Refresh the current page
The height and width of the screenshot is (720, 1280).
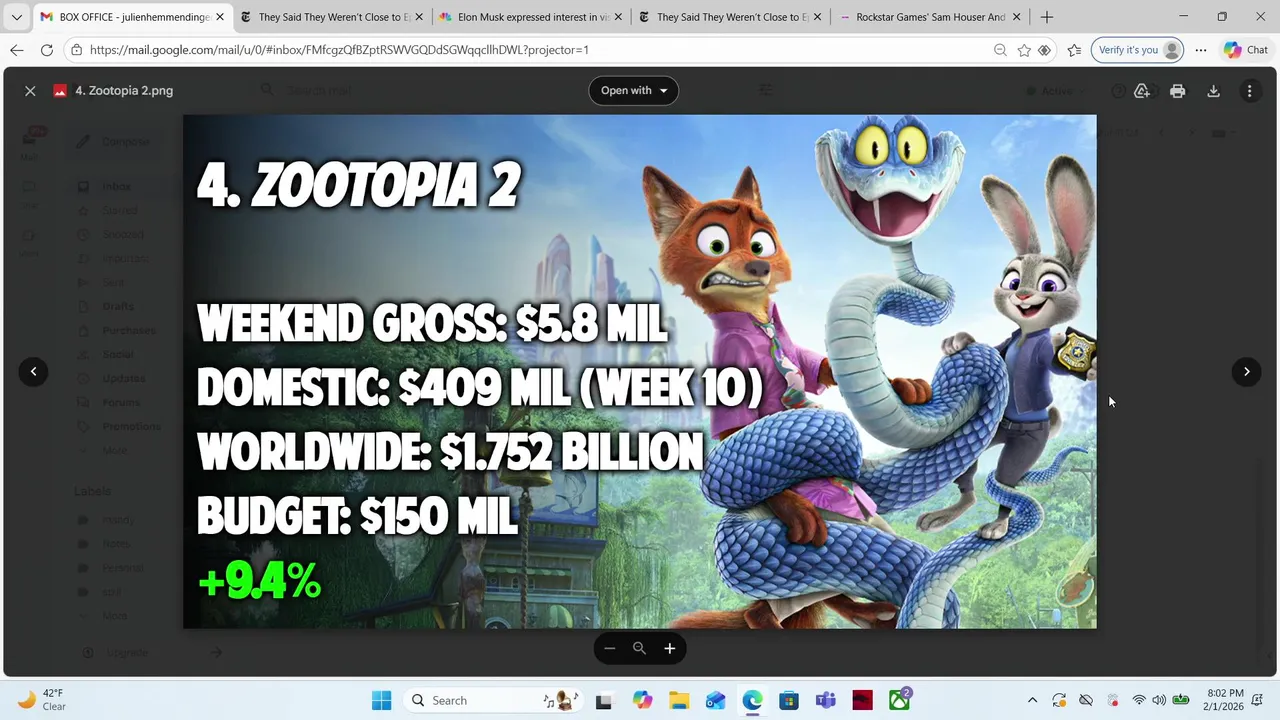47,50
